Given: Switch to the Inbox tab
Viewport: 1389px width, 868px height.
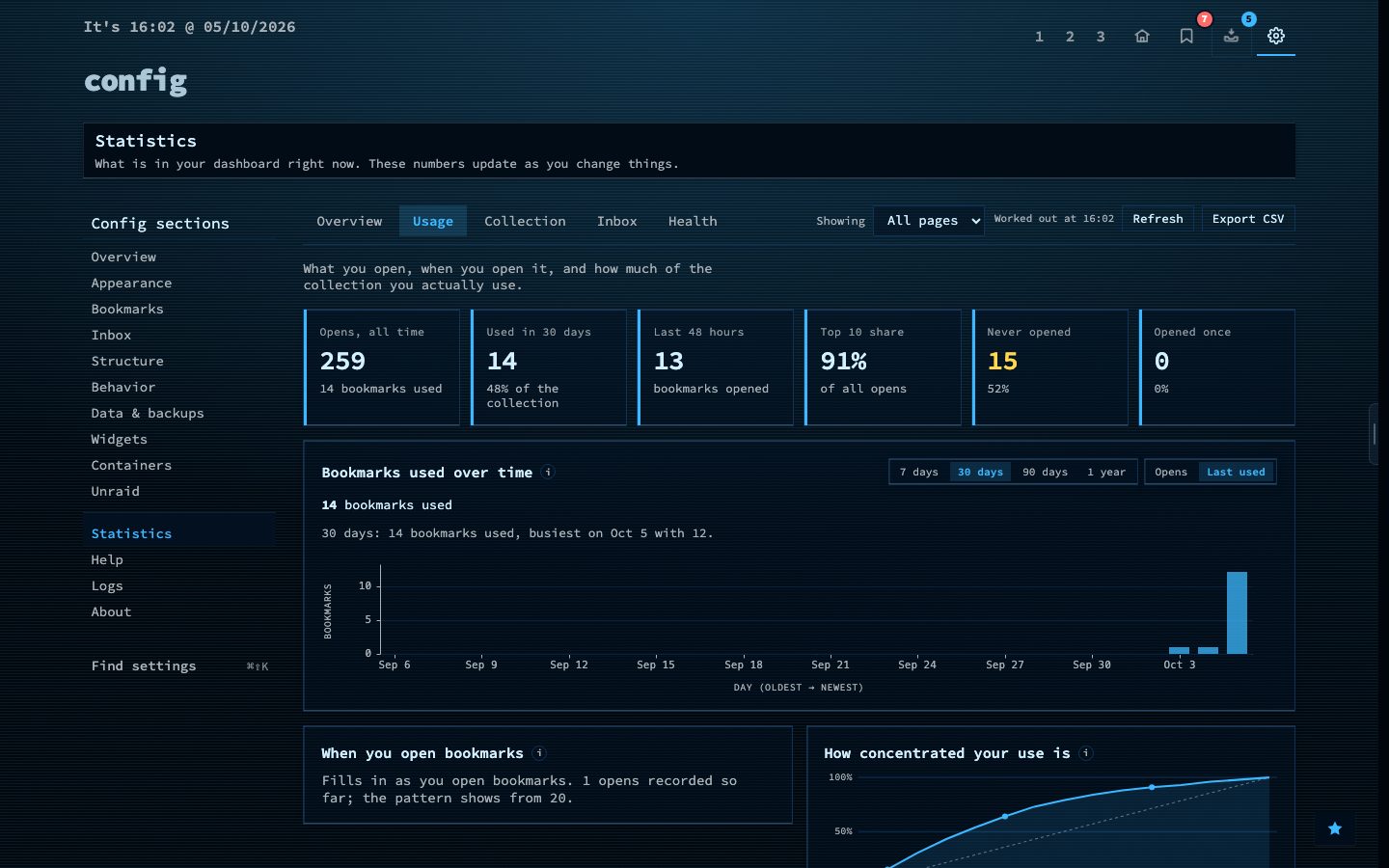Looking at the screenshot, I should (616, 221).
